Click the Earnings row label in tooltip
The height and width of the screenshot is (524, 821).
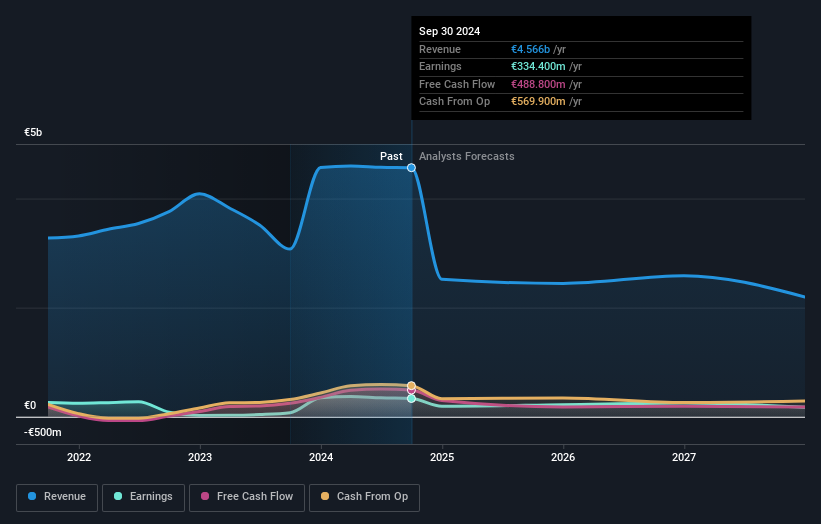point(440,66)
